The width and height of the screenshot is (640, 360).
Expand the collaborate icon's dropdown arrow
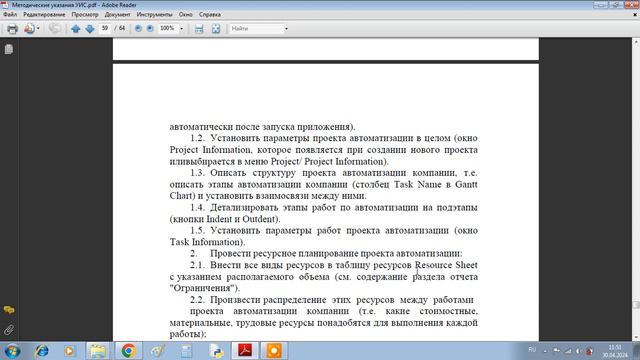tap(38, 29)
